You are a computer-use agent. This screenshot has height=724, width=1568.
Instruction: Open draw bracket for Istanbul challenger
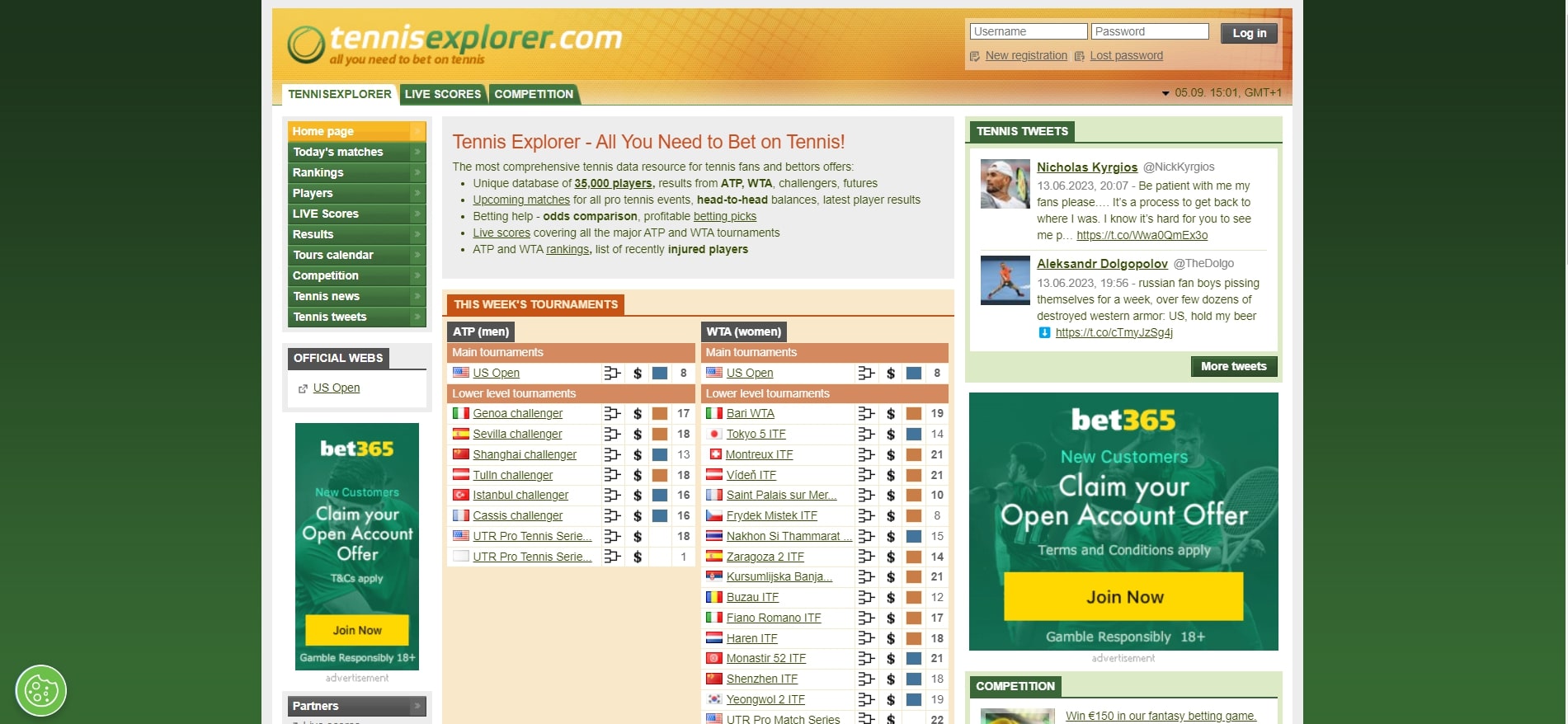coord(612,495)
